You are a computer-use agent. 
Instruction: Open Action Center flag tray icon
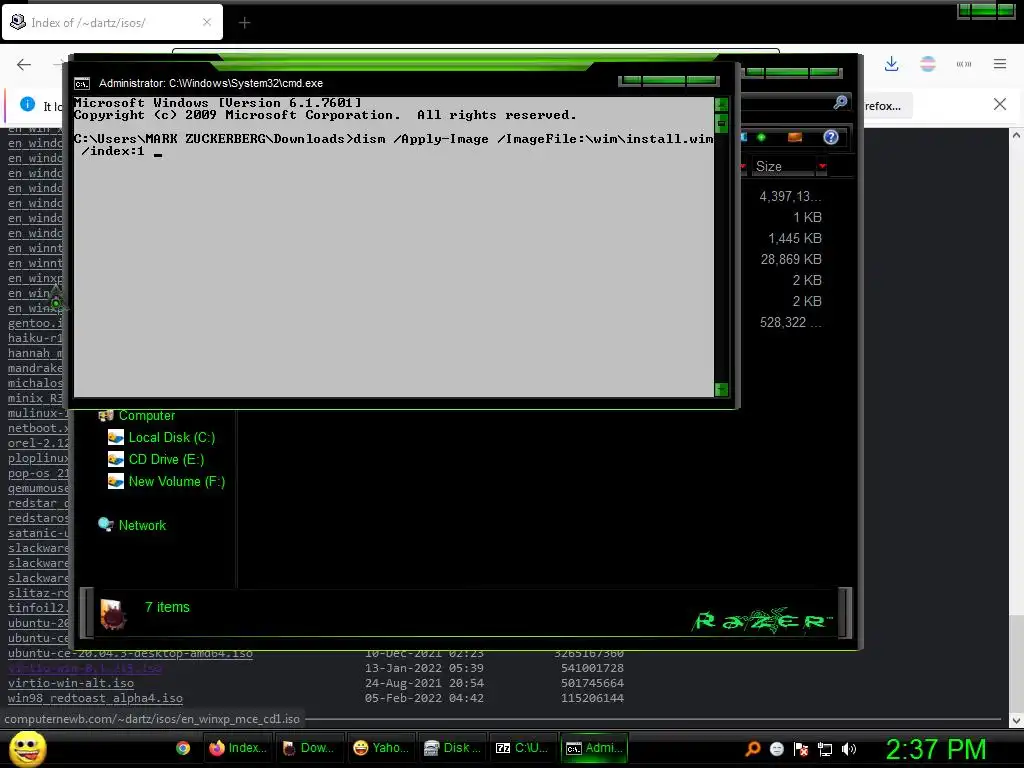[801, 749]
